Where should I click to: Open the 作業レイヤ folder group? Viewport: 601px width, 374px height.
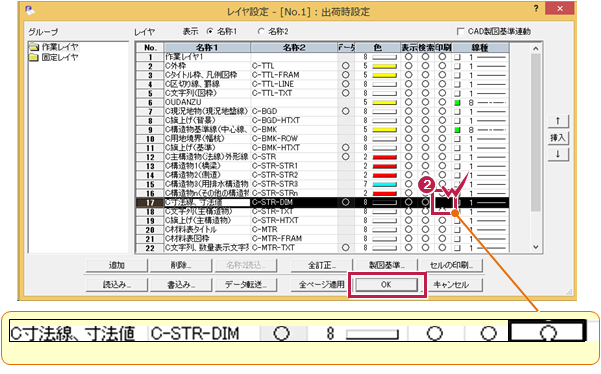point(54,47)
